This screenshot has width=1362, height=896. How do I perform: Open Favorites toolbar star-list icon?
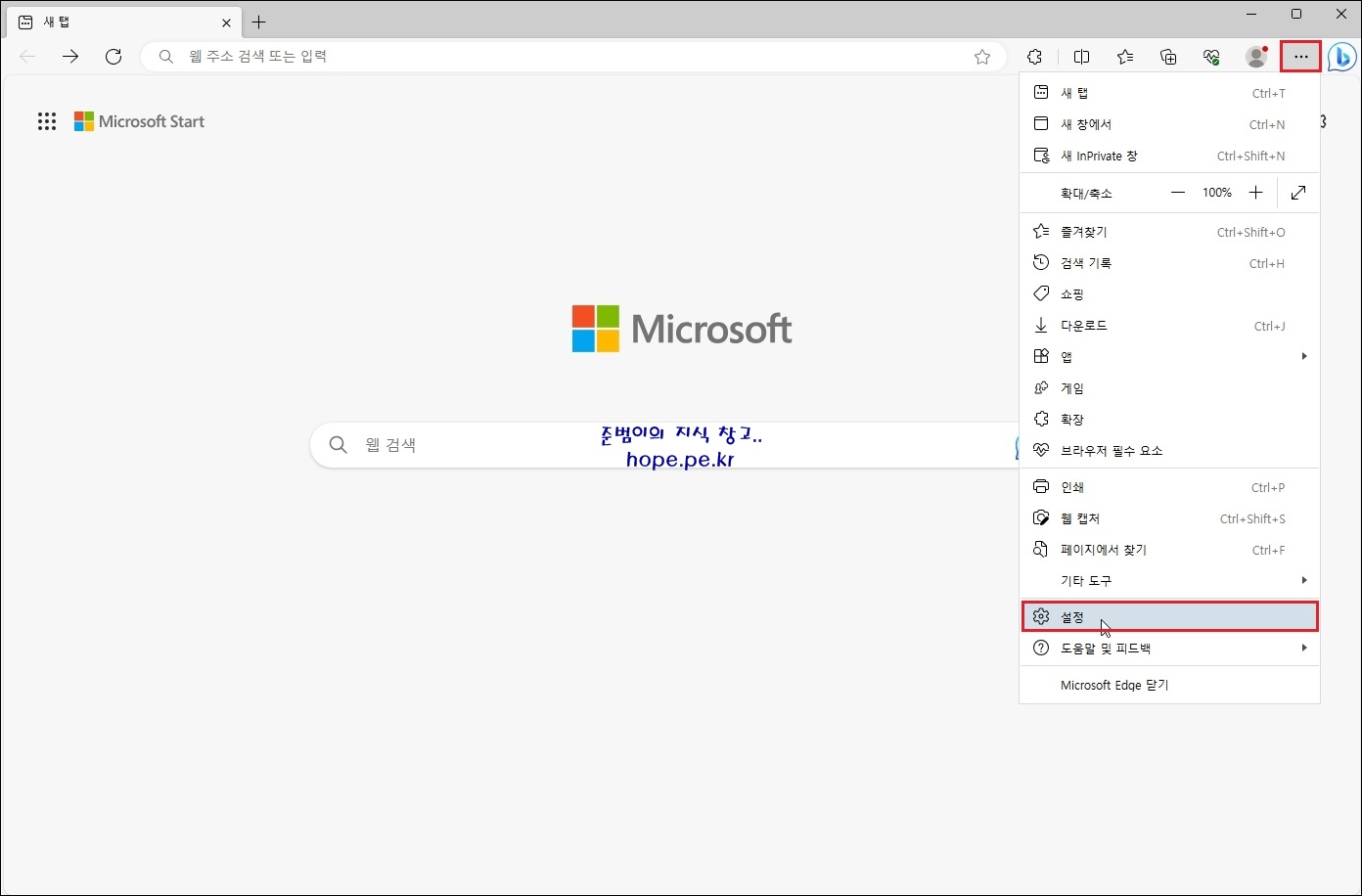(x=1125, y=57)
